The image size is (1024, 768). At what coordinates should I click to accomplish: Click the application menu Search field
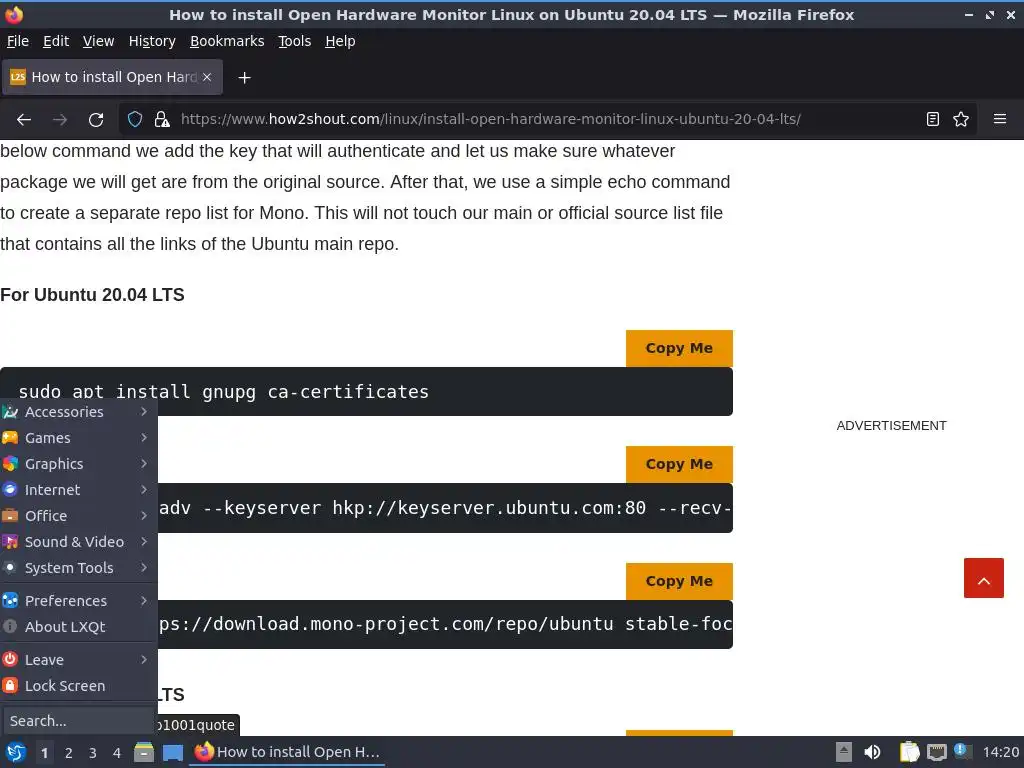click(x=78, y=721)
